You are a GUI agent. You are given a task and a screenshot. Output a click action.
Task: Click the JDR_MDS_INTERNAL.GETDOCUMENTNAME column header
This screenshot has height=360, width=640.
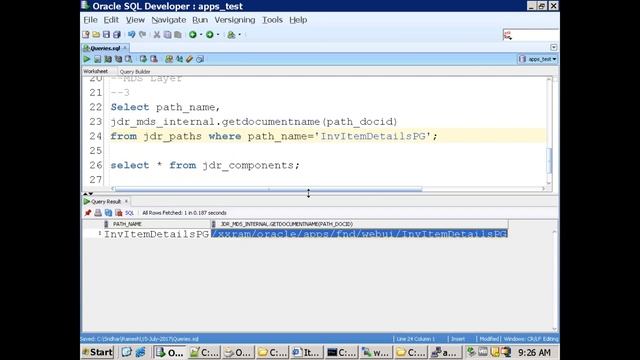[x=359, y=224]
